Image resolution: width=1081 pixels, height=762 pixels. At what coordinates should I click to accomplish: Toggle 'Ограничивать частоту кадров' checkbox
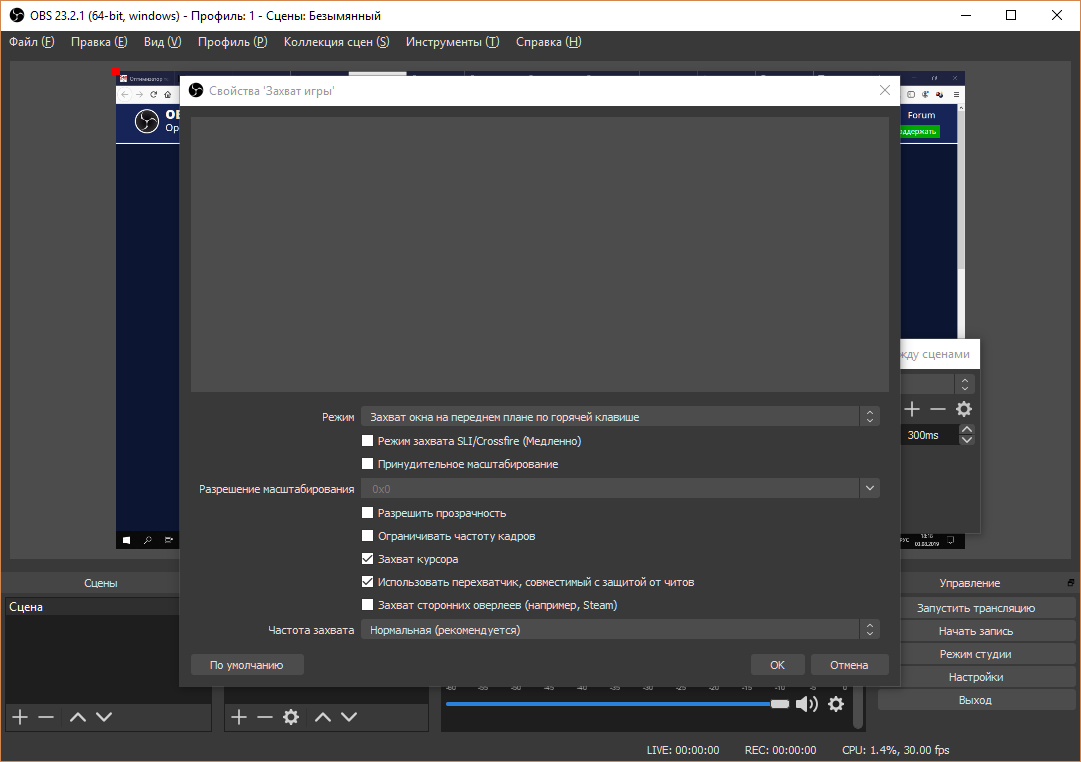pyautogui.click(x=367, y=536)
